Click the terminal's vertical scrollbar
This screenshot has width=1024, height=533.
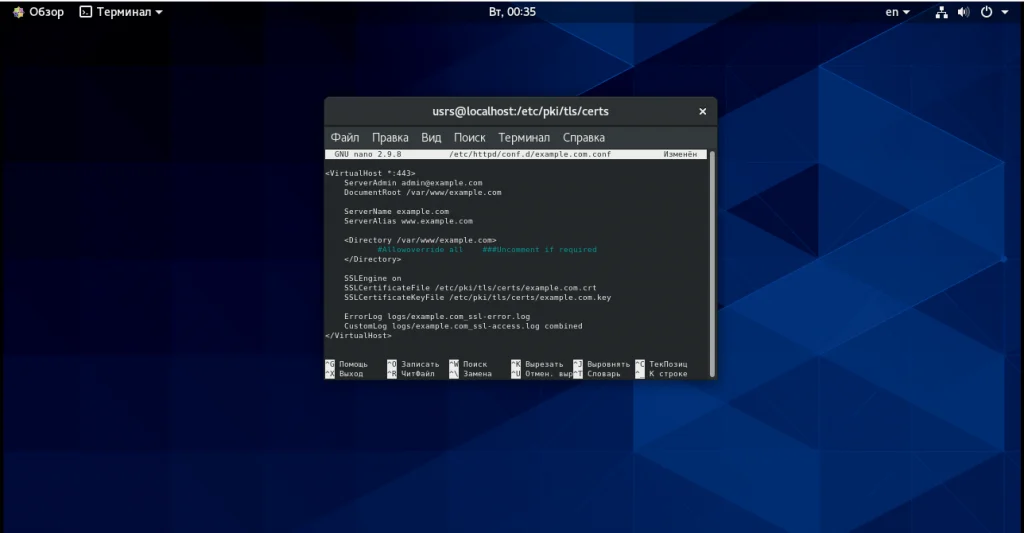(712, 260)
